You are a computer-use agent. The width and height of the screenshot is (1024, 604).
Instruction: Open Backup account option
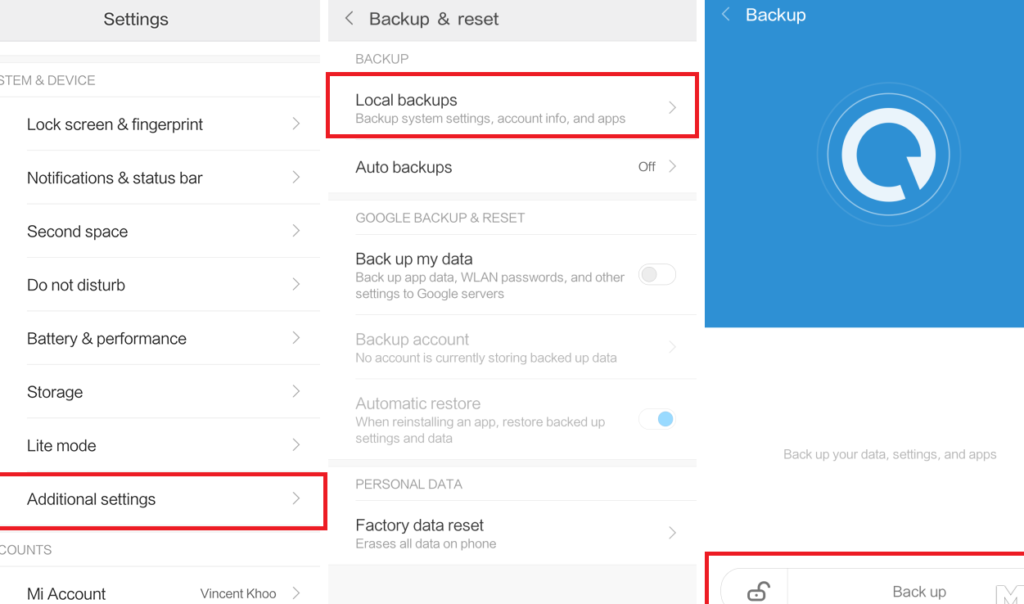pyautogui.click(x=512, y=347)
